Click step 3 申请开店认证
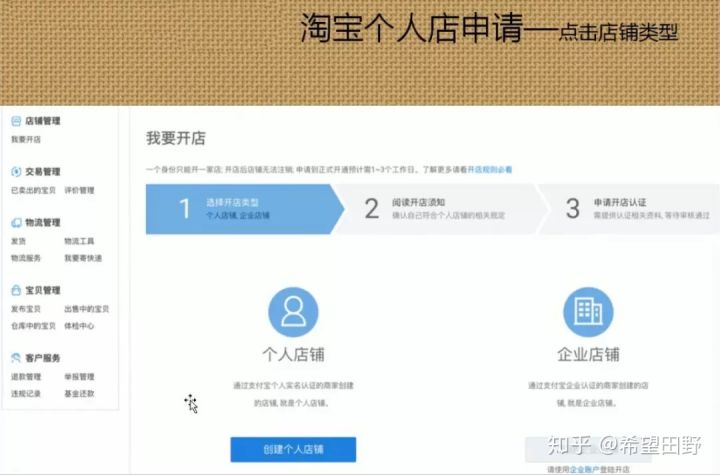The image size is (720, 475). (x=630, y=209)
